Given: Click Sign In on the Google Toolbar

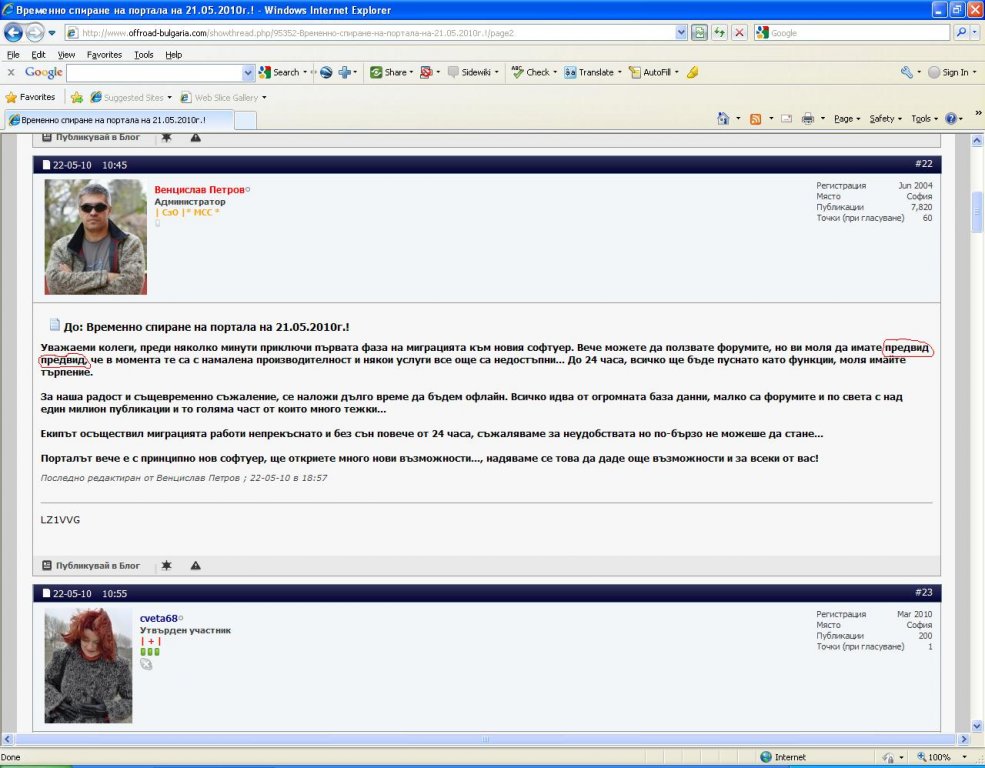Looking at the screenshot, I should coord(949,72).
